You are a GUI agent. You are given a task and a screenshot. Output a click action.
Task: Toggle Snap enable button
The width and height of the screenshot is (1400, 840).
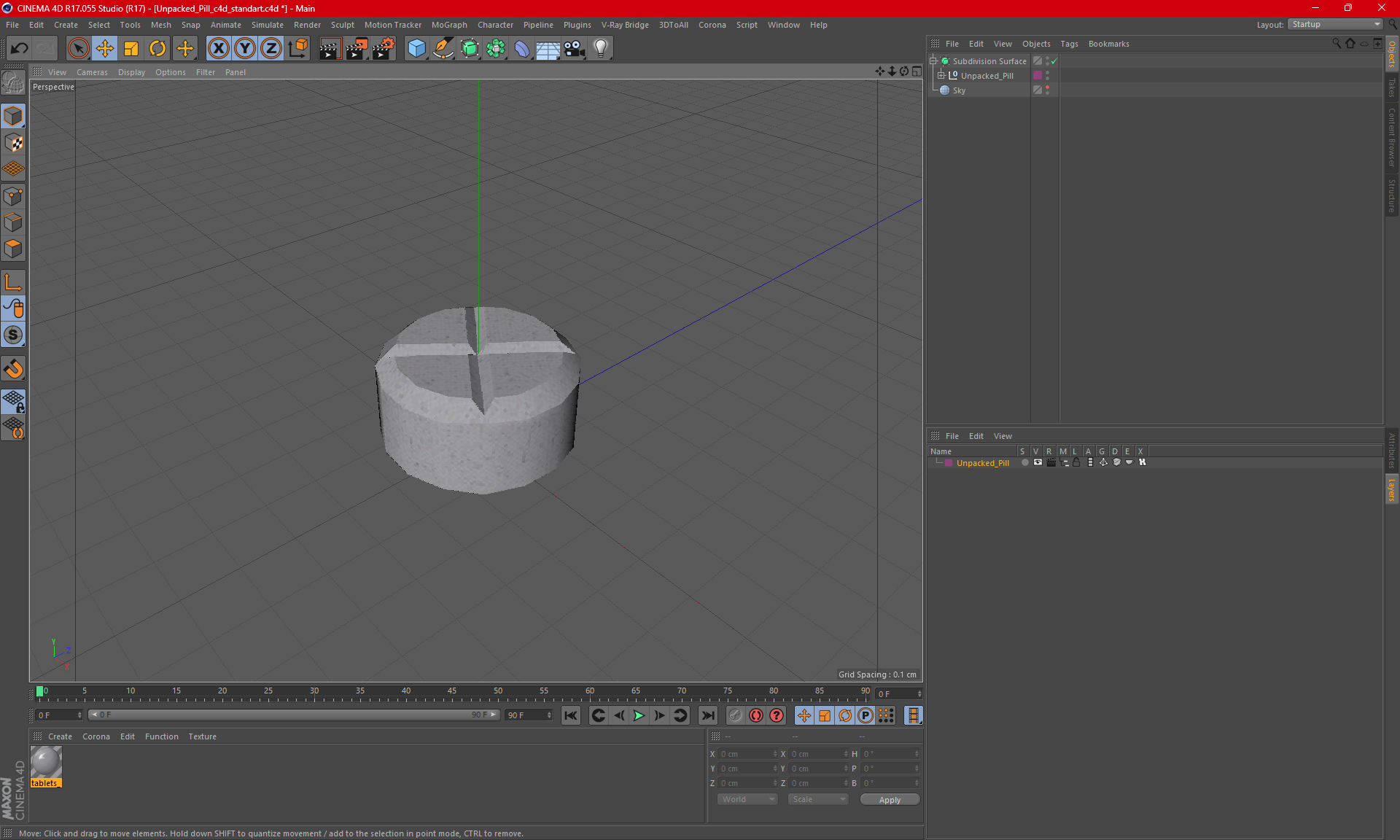click(x=13, y=335)
